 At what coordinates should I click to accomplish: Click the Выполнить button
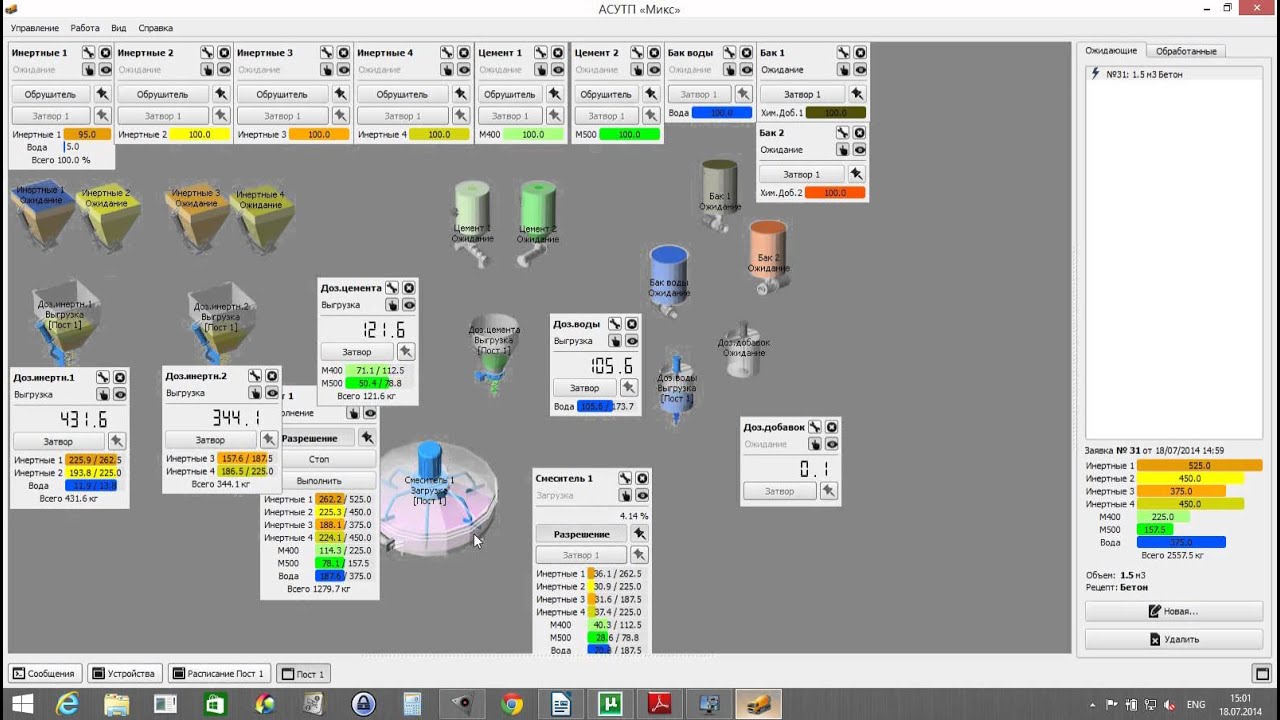(319, 481)
